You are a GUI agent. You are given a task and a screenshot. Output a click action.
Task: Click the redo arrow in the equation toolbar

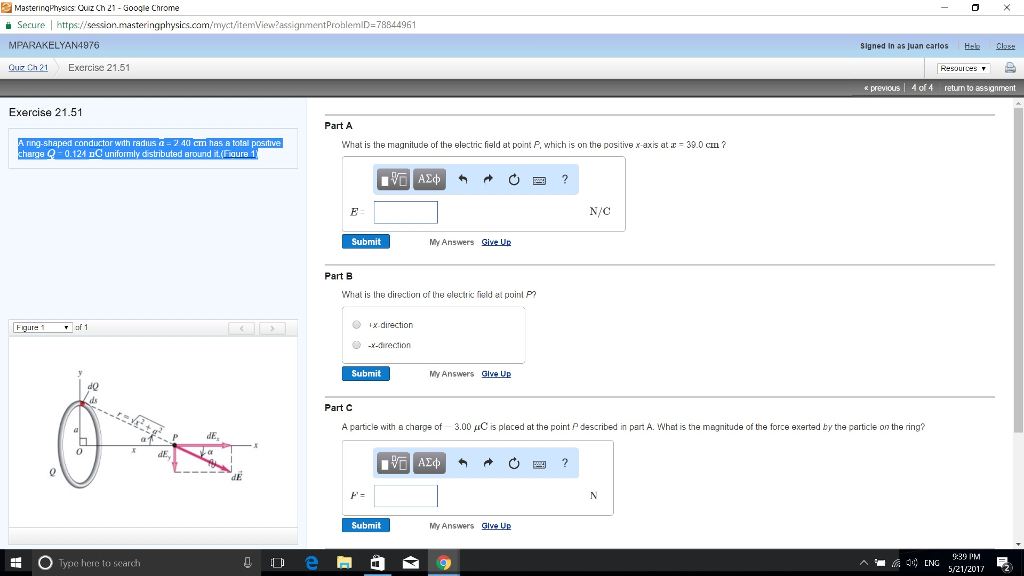pos(488,178)
